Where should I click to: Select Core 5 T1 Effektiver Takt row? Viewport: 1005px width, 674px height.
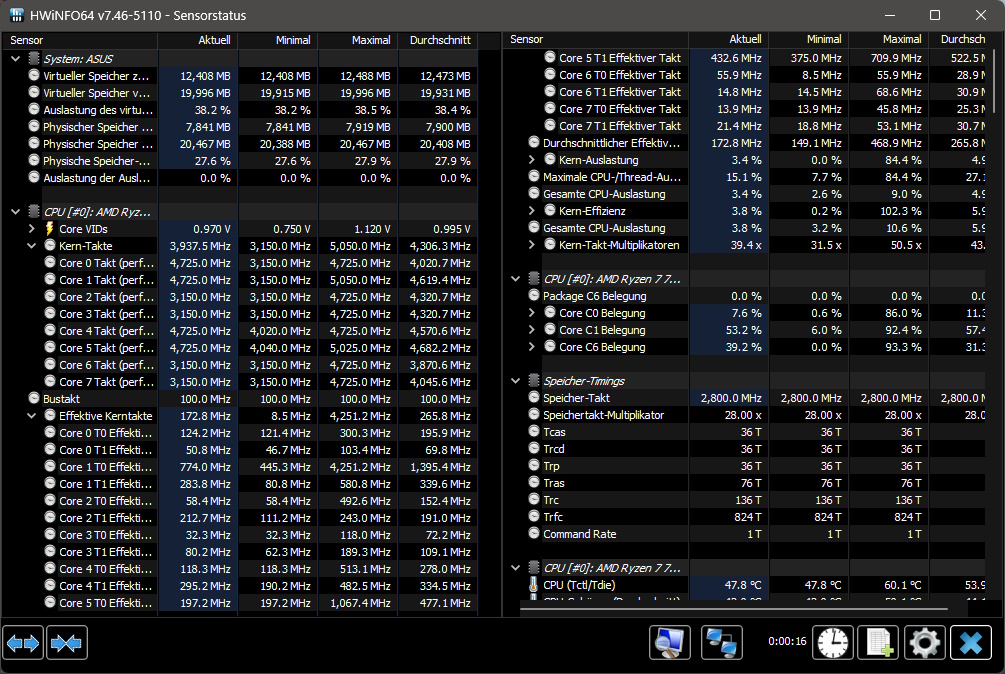coord(747,58)
